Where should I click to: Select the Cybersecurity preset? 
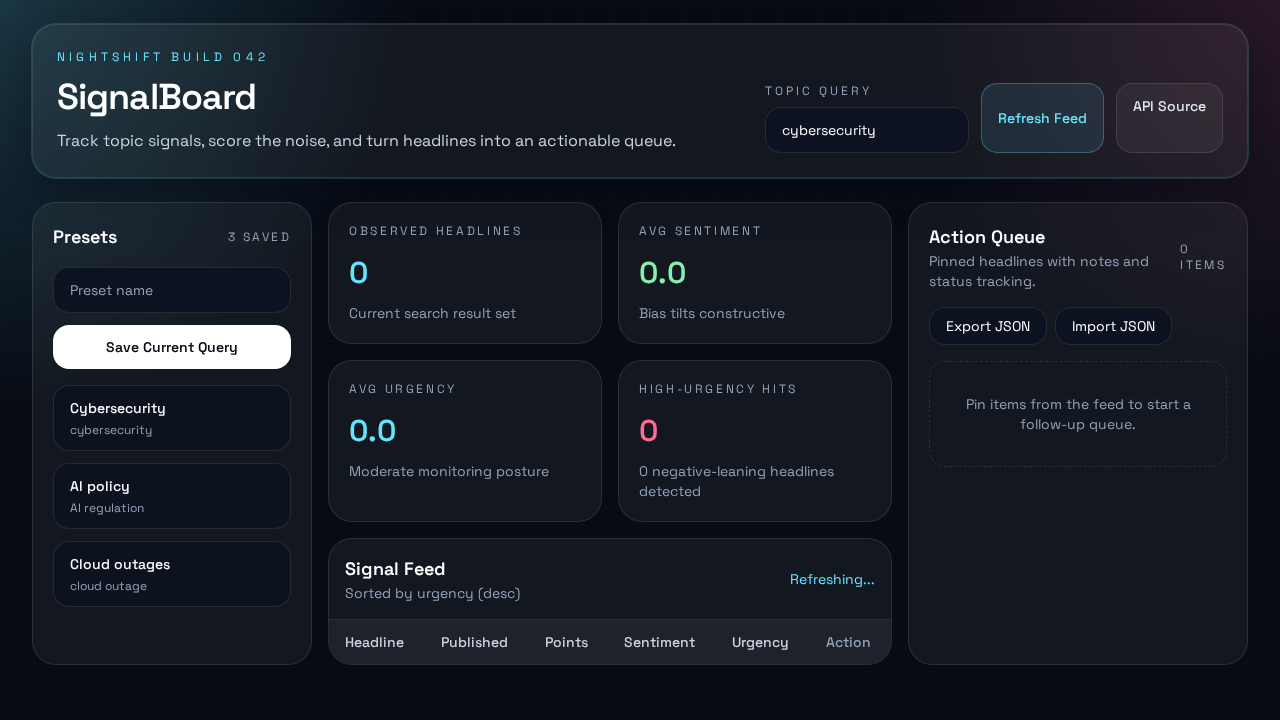[x=171, y=418]
